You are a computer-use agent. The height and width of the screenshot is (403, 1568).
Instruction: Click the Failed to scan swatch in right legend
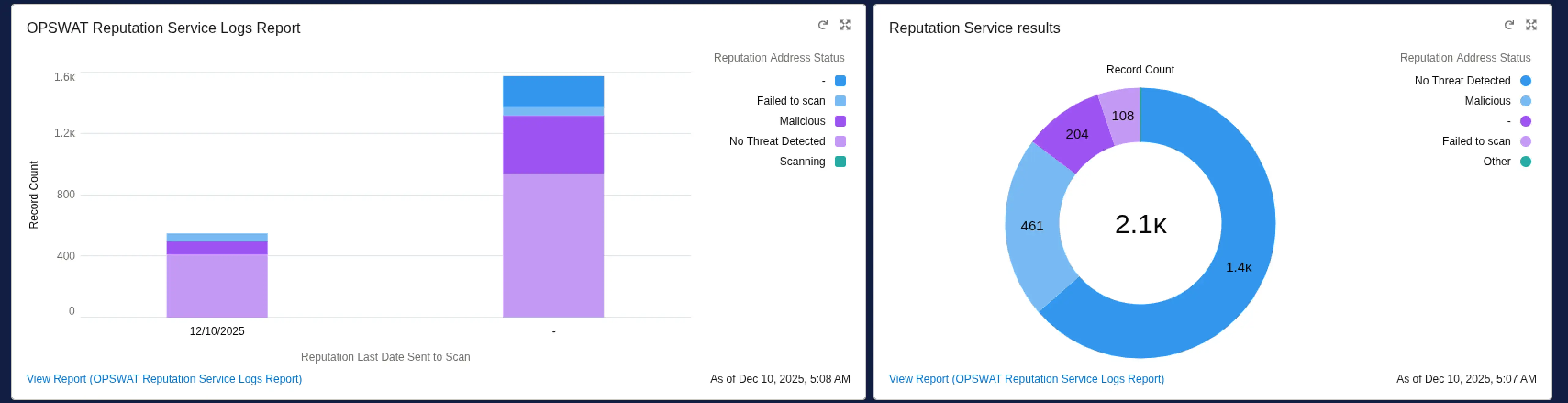pos(1525,141)
